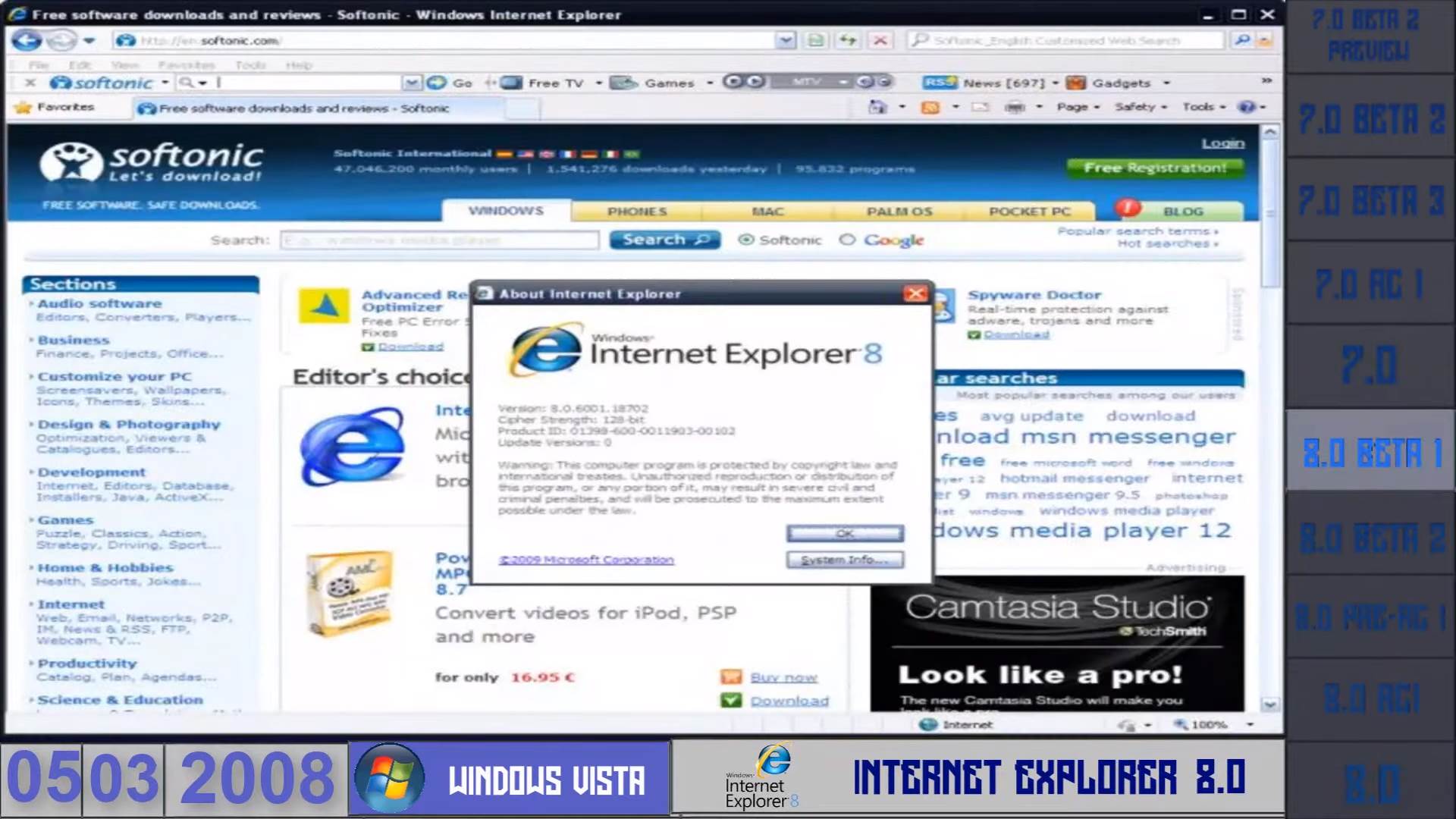1456x819 pixels.
Task: Expand the Page dropdown
Action: click(x=1077, y=108)
